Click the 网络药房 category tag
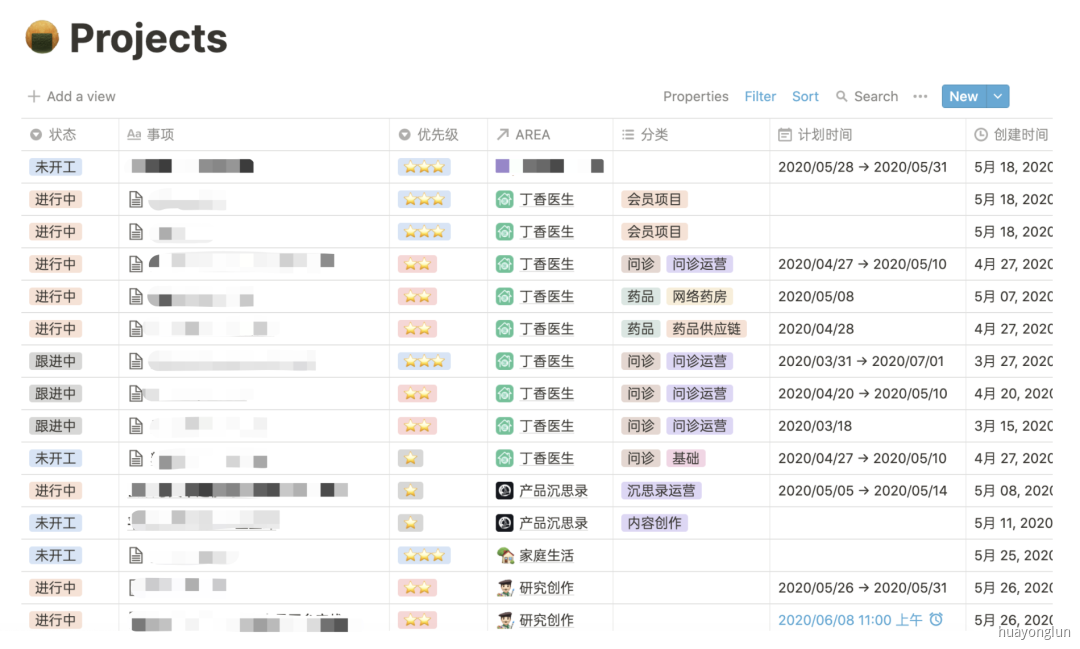Viewport: 1080px width, 649px height. click(x=699, y=297)
